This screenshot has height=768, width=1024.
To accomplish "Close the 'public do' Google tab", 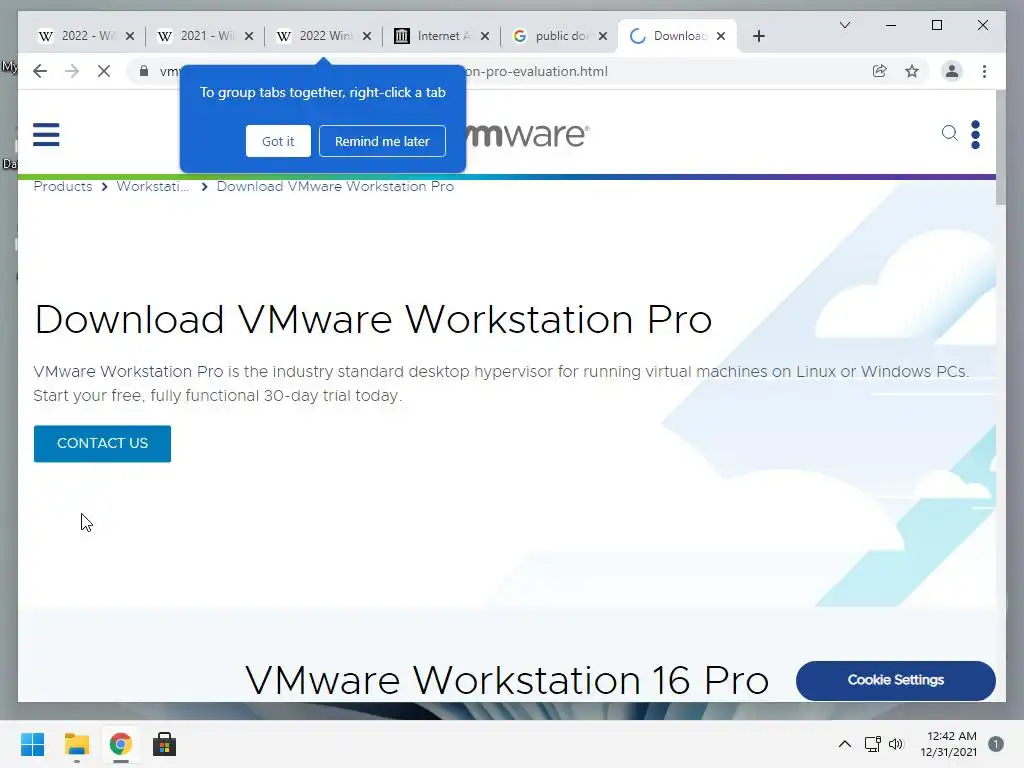I will [603, 36].
